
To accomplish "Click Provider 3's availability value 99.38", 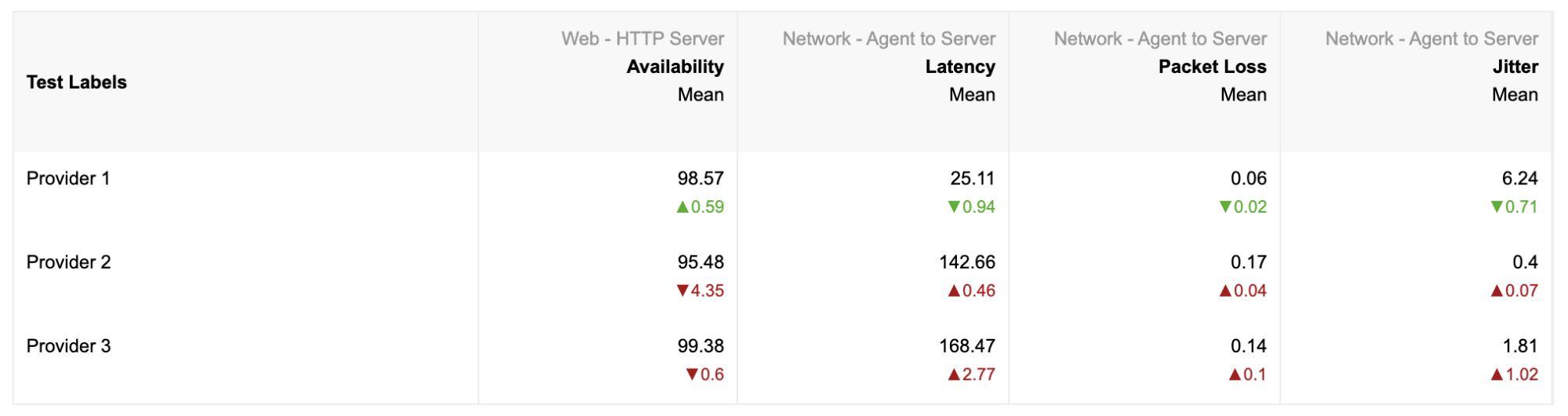I will (x=700, y=346).
